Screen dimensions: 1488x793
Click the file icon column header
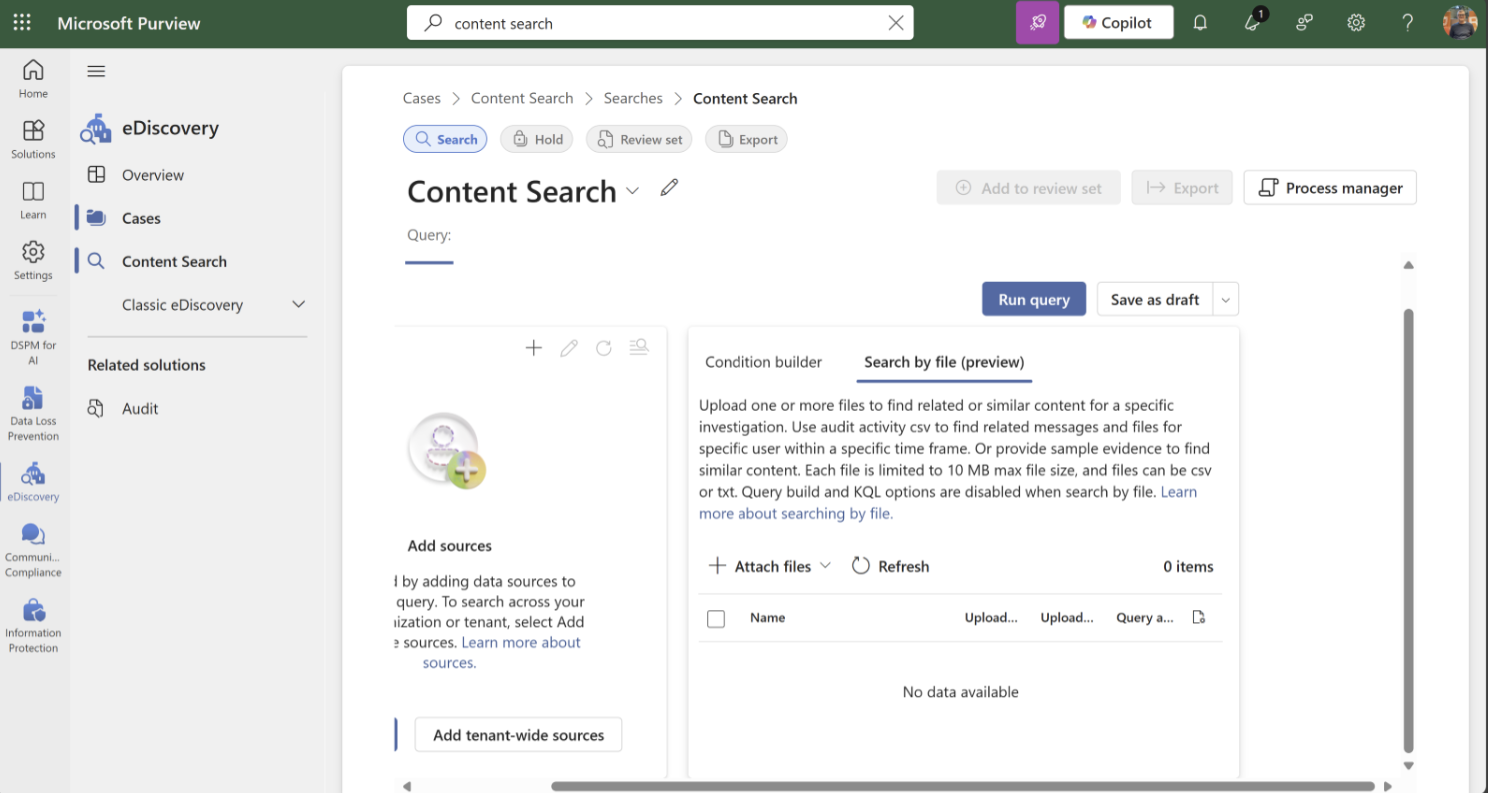pyautogui.click(x=1199, y=618)
